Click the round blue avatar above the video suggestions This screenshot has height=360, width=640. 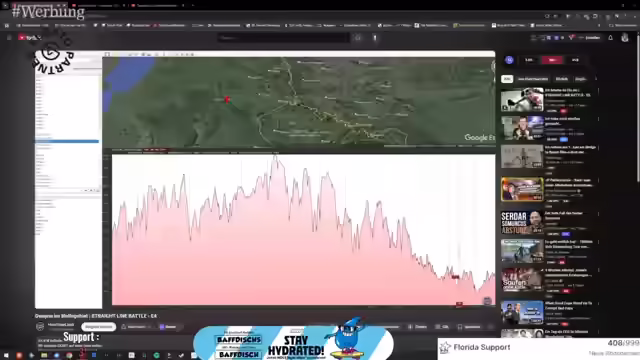(509, 60)
